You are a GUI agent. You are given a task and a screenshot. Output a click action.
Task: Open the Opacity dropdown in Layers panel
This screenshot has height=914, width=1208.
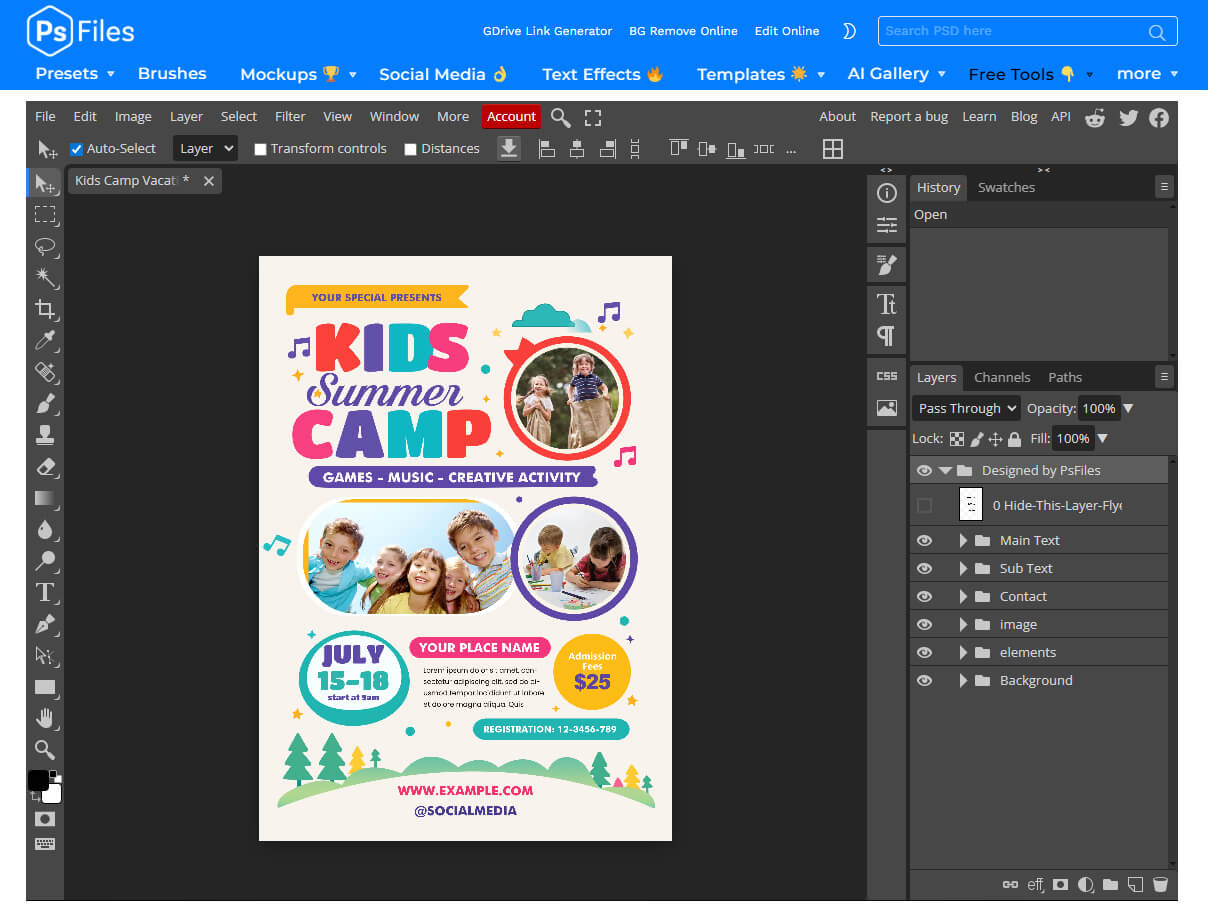coord(1128,408)
